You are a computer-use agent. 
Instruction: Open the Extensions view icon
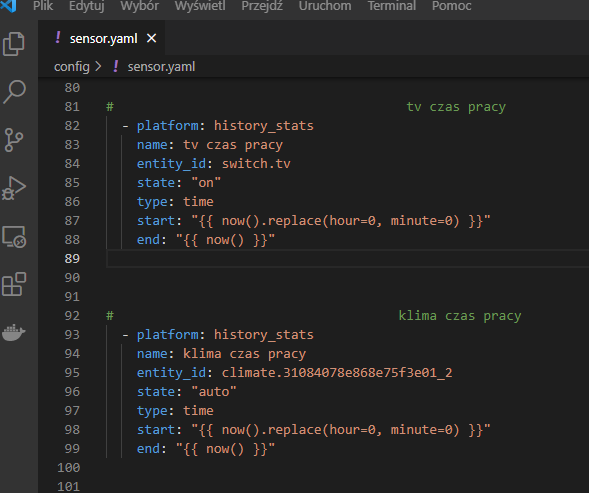(14, 284)
